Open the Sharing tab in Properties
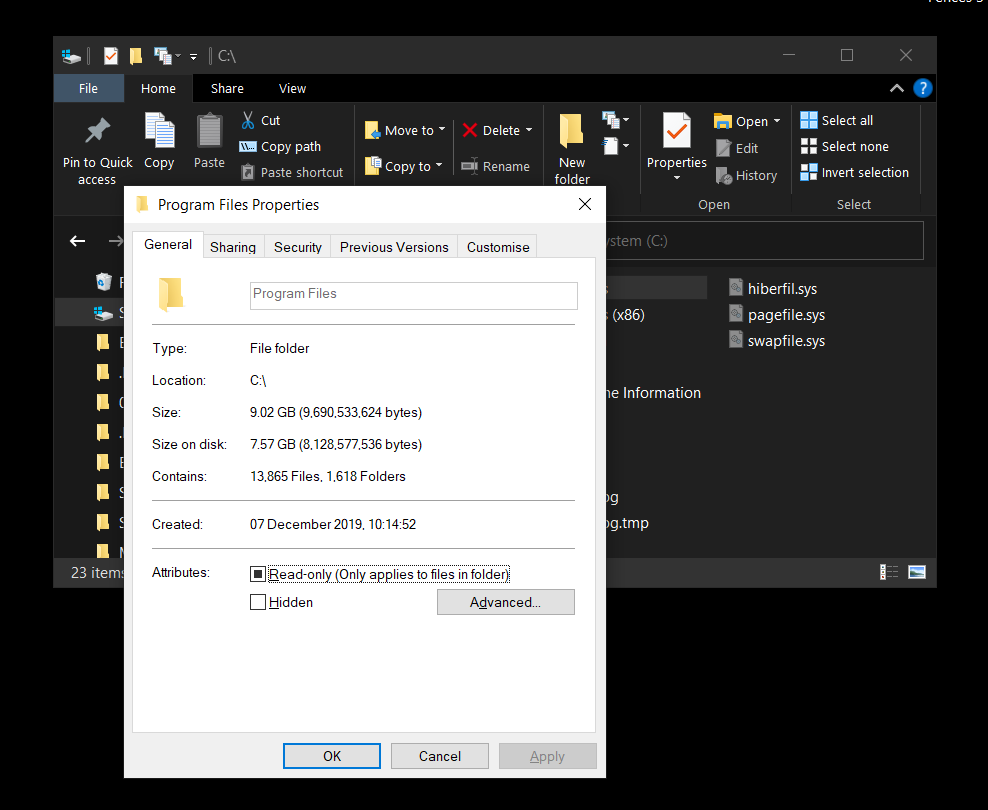This screenshot has width=988, height=810. pyautogui.click(x=233, y=247)
